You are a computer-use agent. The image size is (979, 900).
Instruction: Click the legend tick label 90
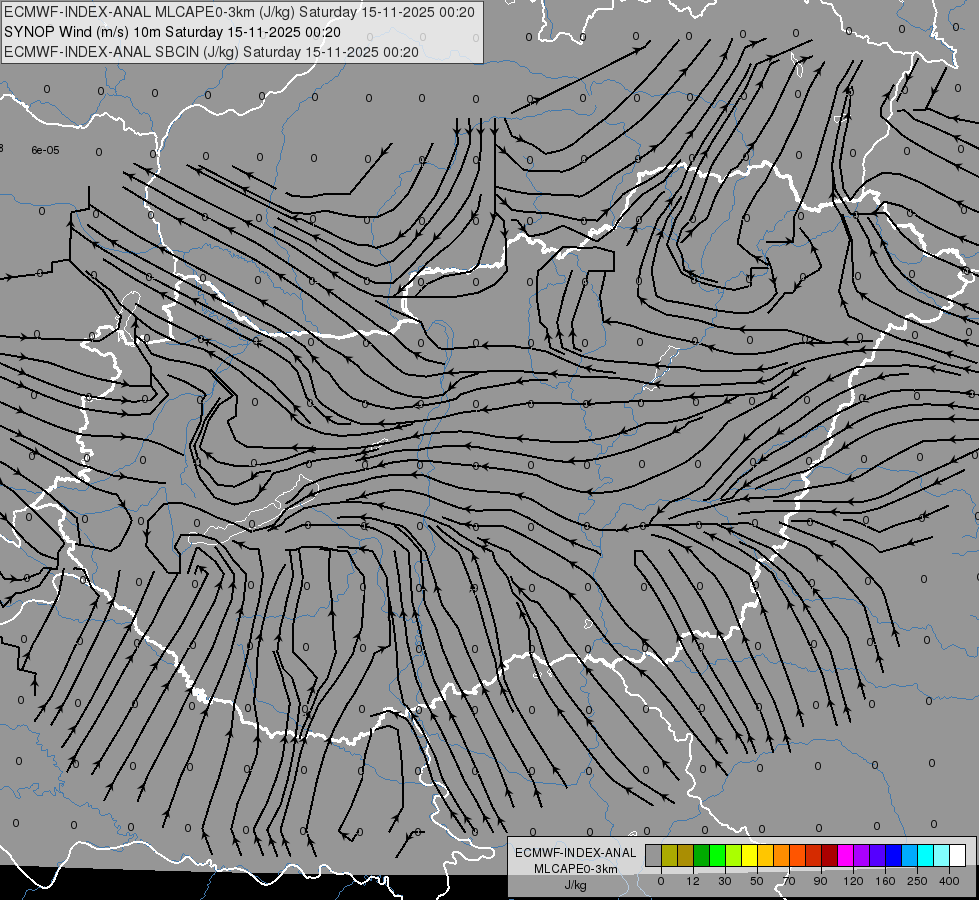[x=821, y=881]
